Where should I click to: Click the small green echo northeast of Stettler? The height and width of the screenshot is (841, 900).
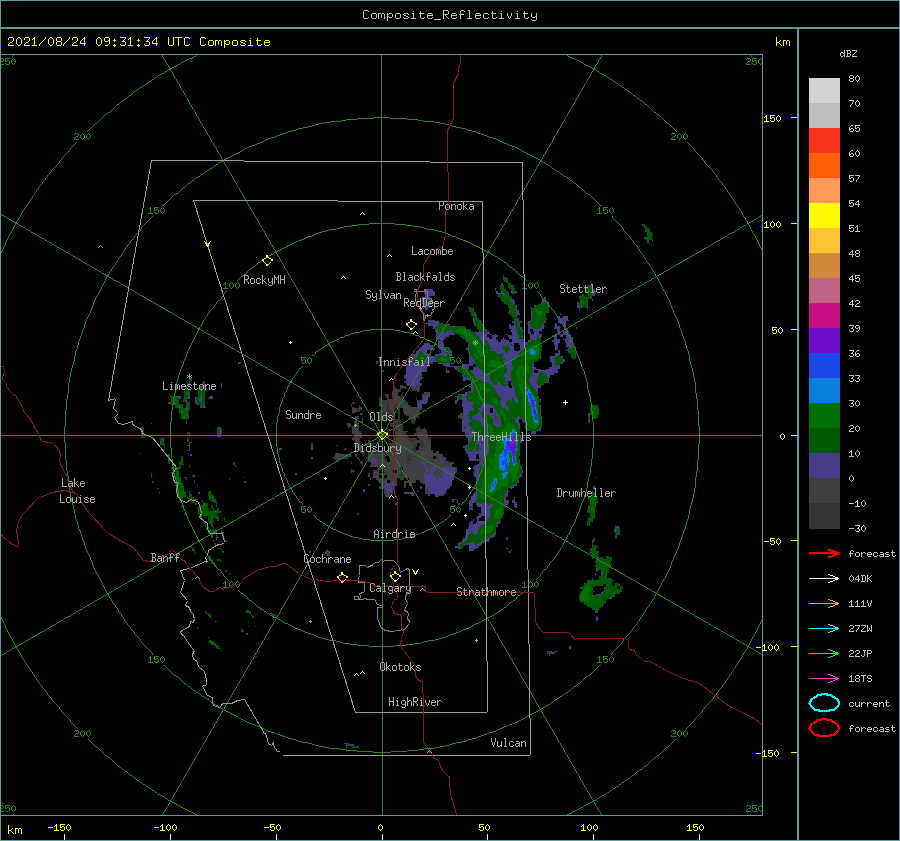[647, 234]
